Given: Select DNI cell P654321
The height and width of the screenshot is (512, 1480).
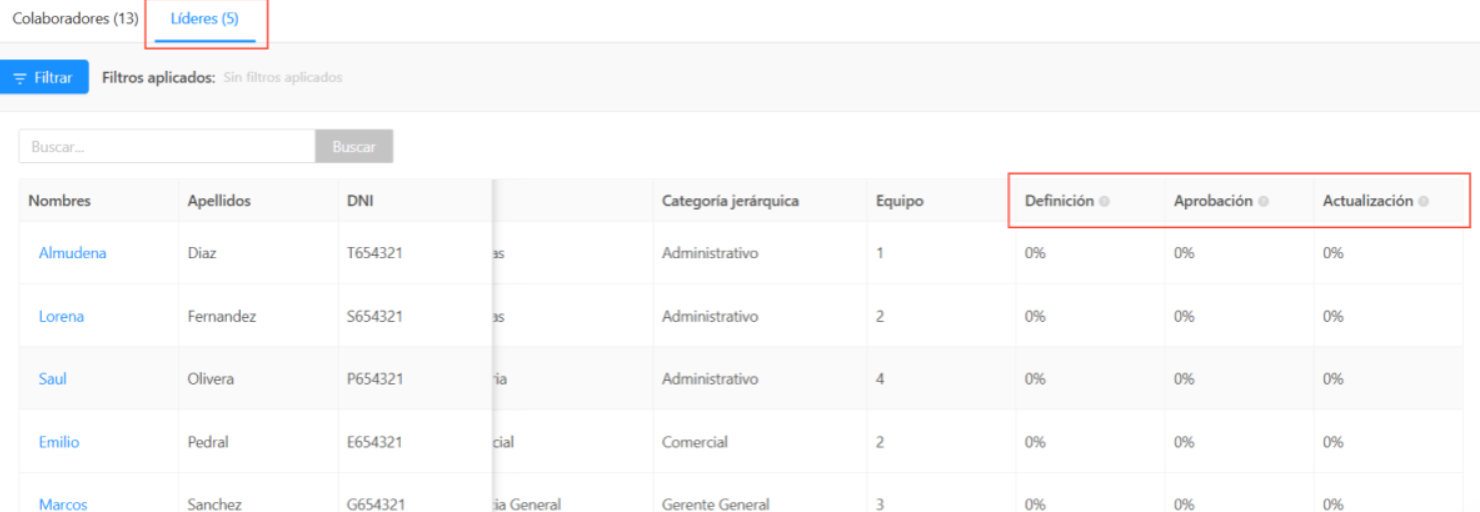Looking at the screenshot, I should click(375, 379).
